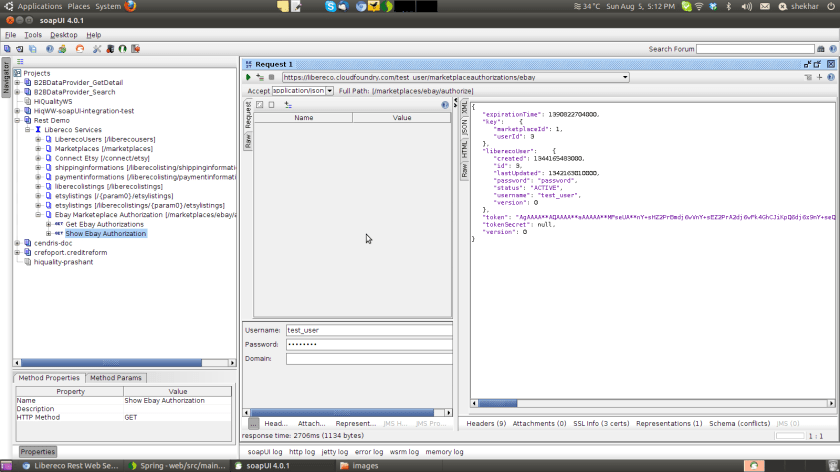Click the stop/cancel request icon
Screen dimensions: 840x472
pos(272,77)
